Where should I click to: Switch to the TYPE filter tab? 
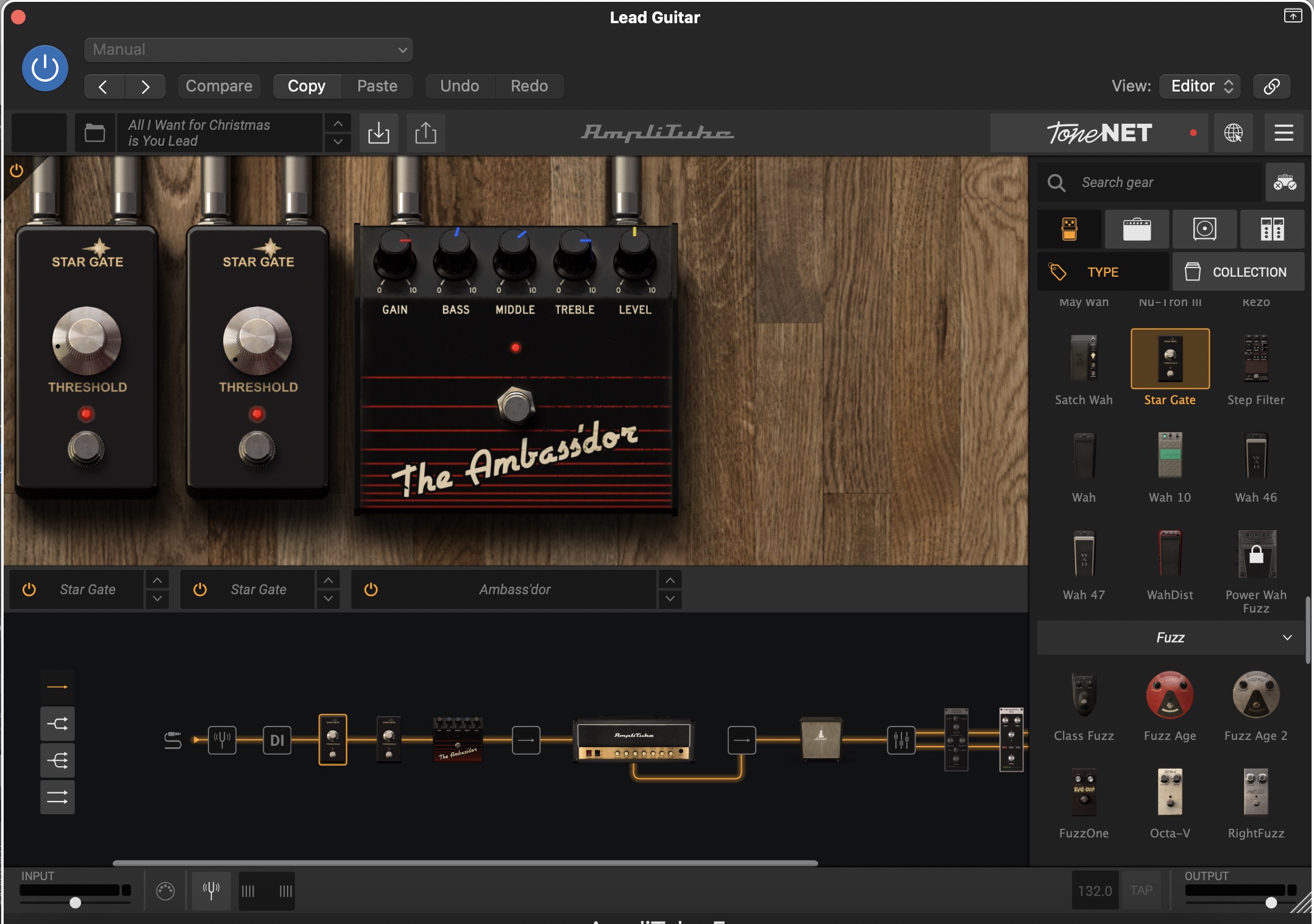click(1103, 272)
